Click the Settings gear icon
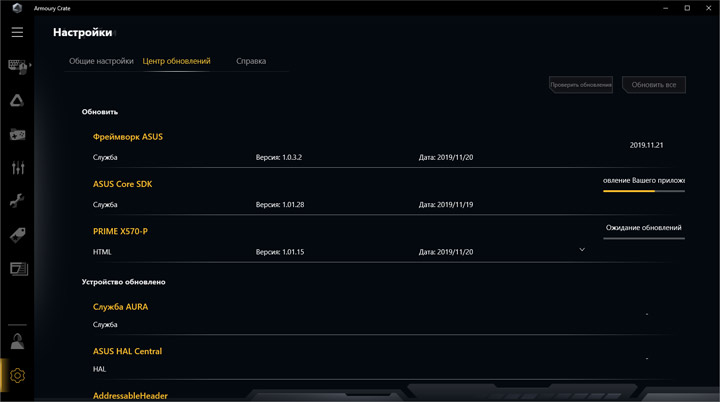 tap(17, 375)
